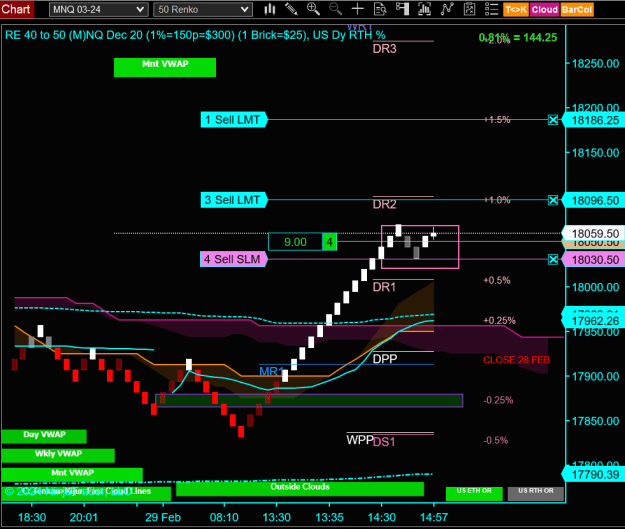Toggle the Chart Trader panel icon
625x529 pixels.
click(x=402, y=9)
